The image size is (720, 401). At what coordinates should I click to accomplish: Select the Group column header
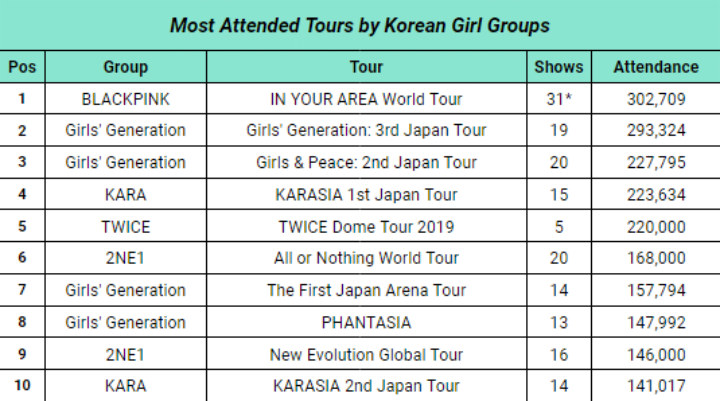(x=126, y=67)
